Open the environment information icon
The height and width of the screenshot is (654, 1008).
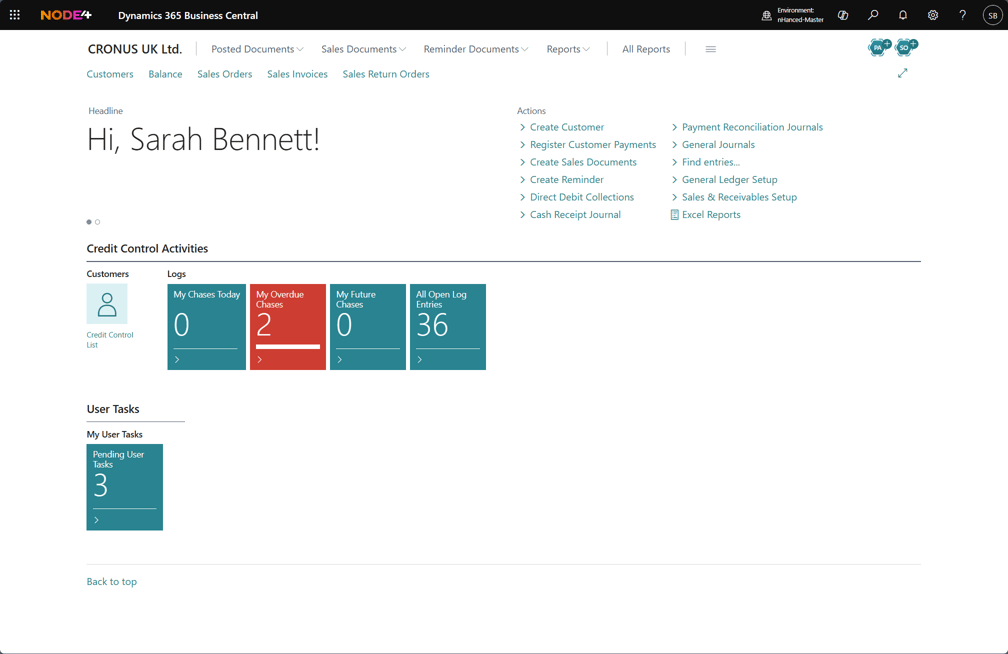pos(766,15)
